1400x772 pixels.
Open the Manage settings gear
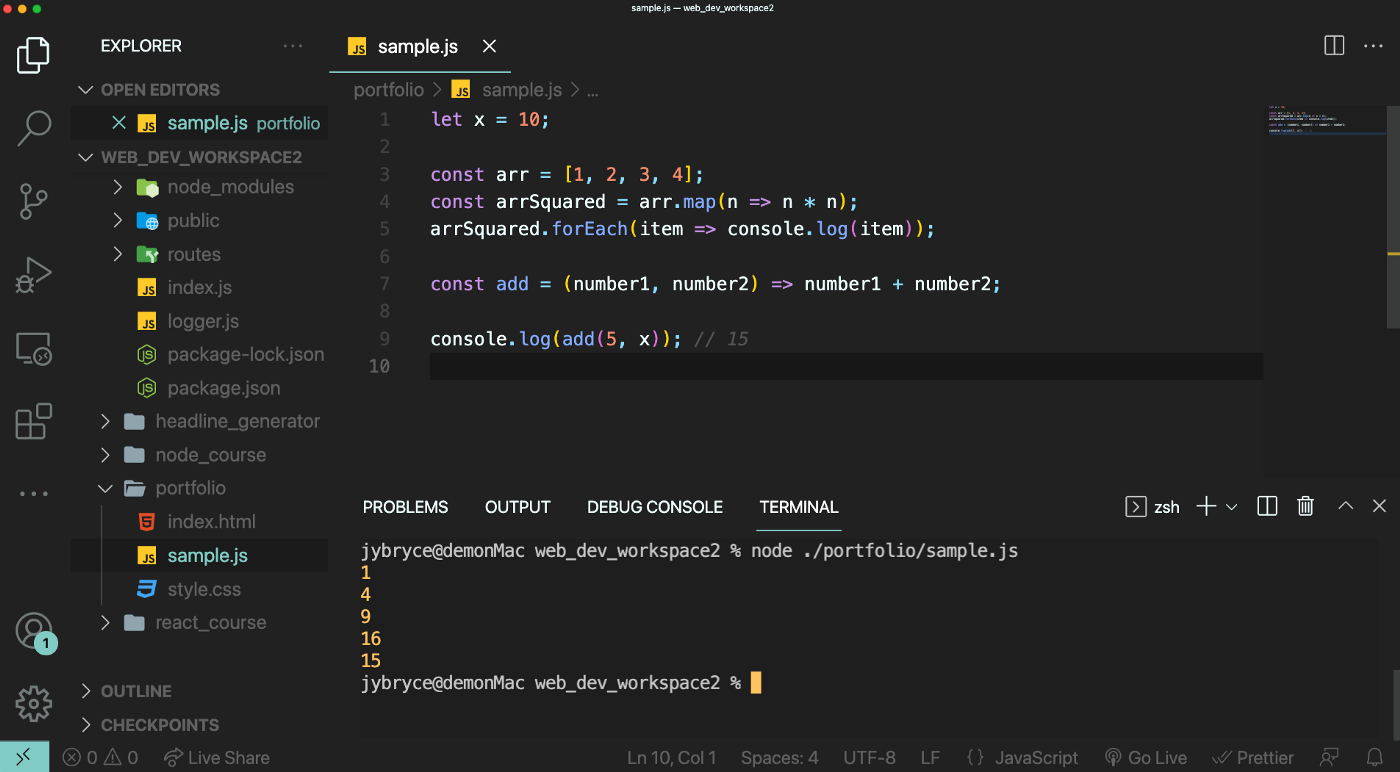point(33,703)
